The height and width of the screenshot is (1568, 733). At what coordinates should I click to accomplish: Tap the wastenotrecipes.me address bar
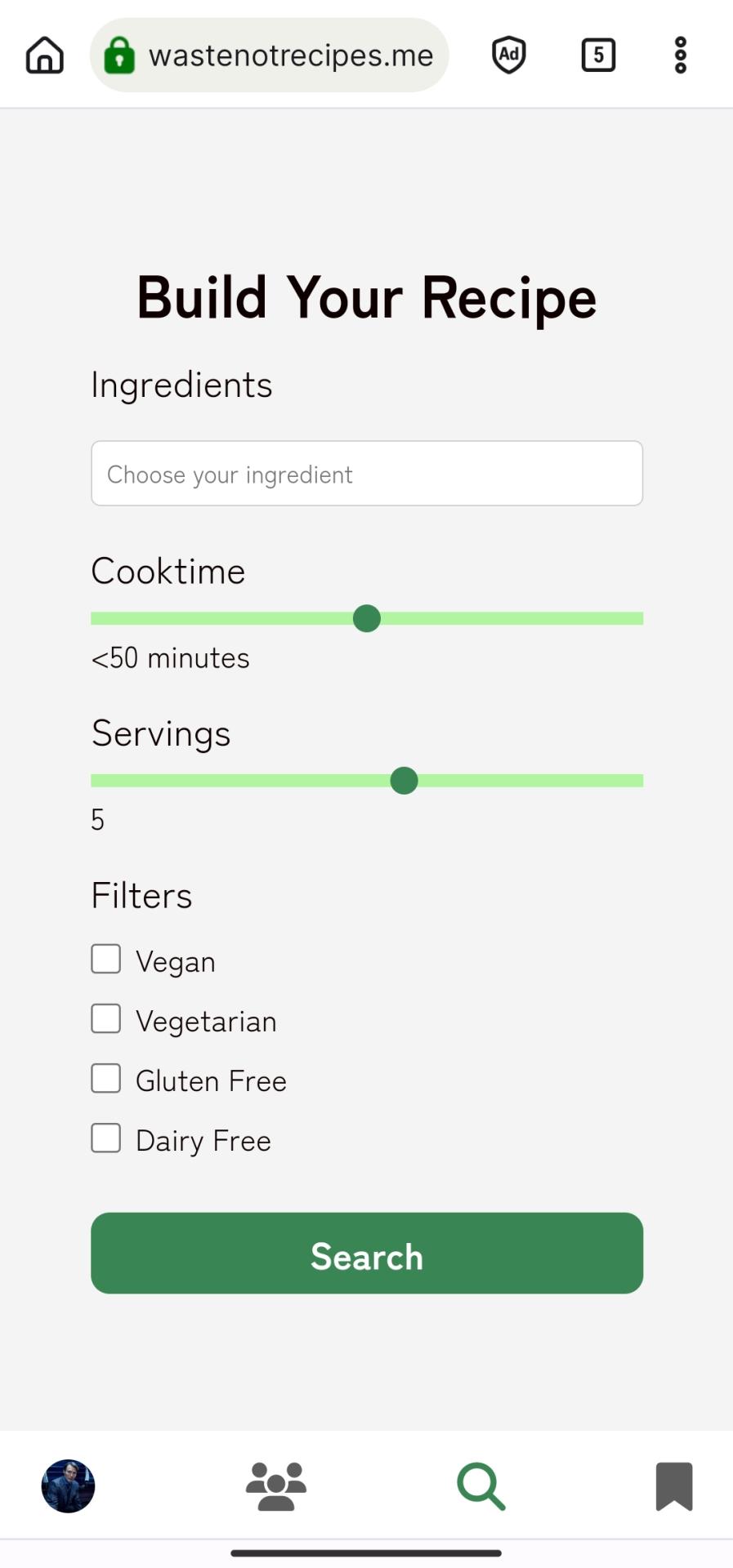(291, 56)
